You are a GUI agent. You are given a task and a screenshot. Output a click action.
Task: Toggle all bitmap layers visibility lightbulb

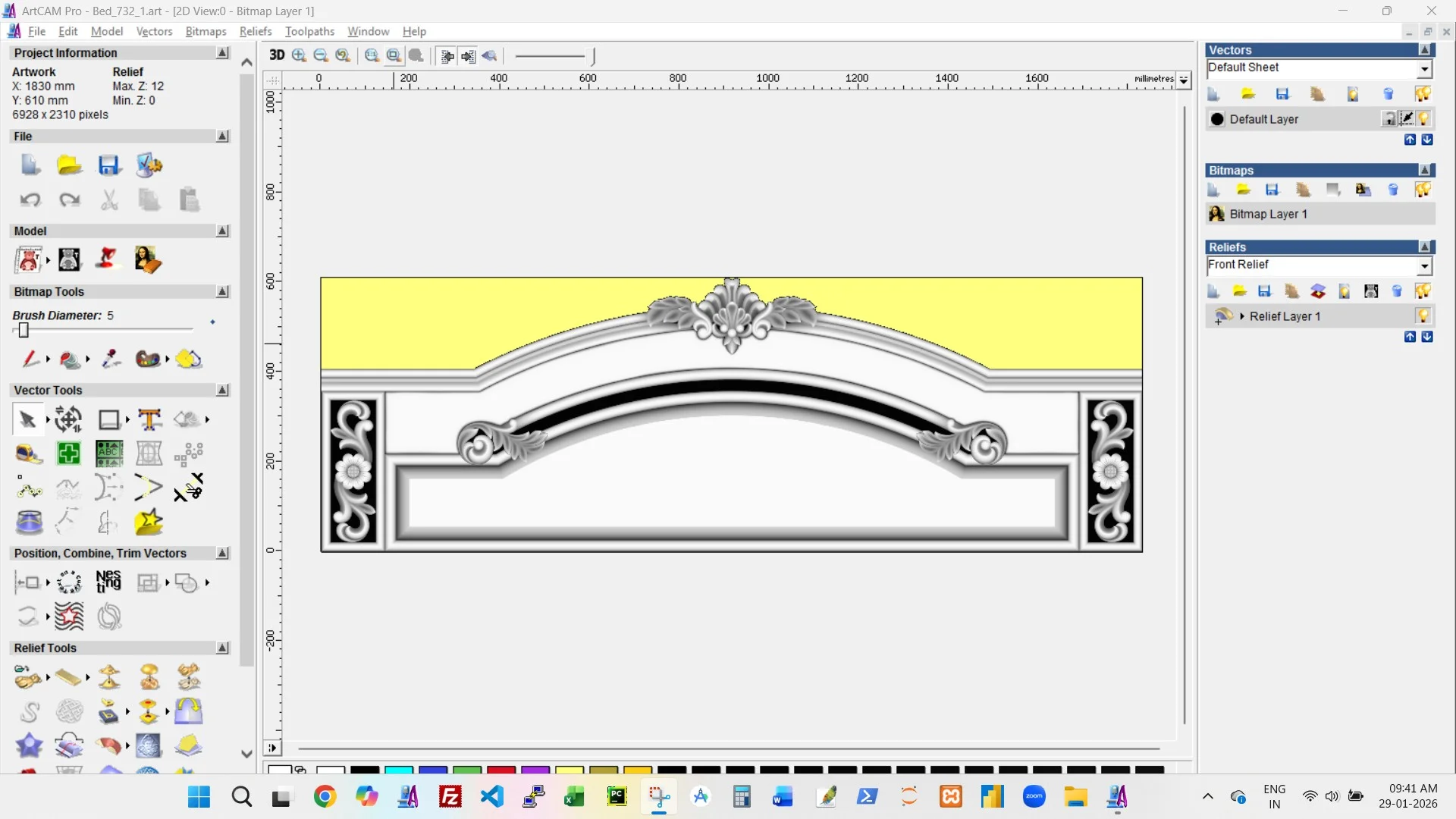[1423, 190]
